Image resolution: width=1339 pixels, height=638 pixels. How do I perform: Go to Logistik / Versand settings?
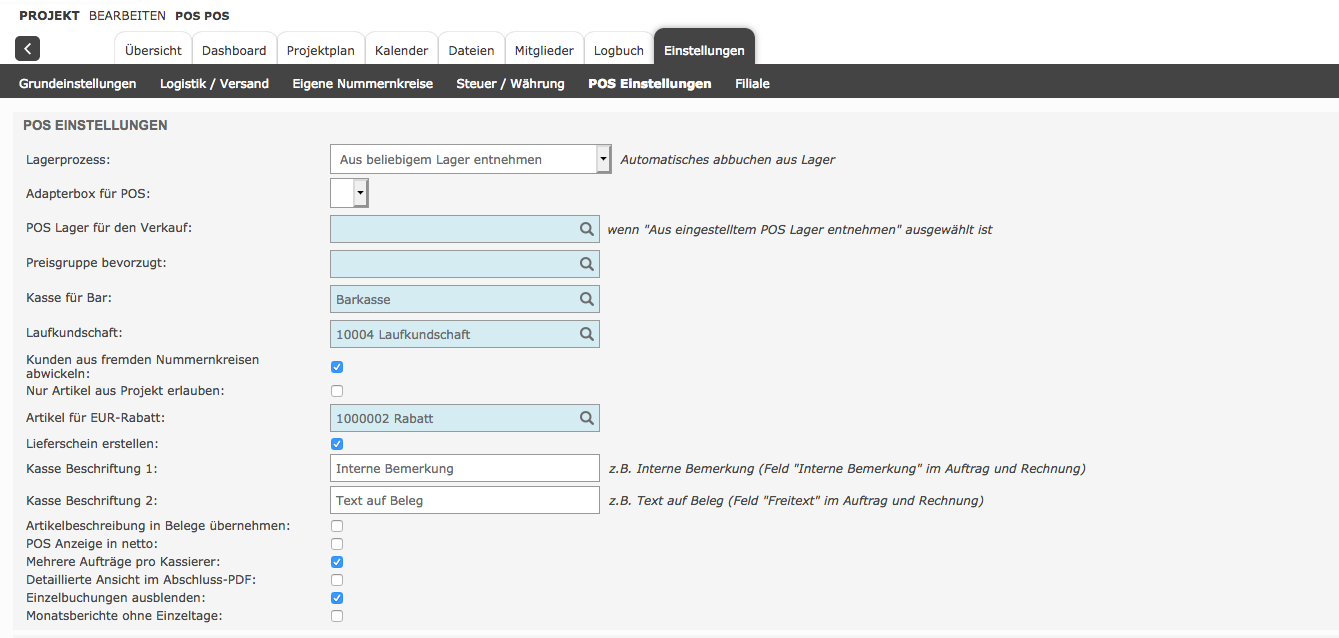pyautogui.click(x=214, y=84)
